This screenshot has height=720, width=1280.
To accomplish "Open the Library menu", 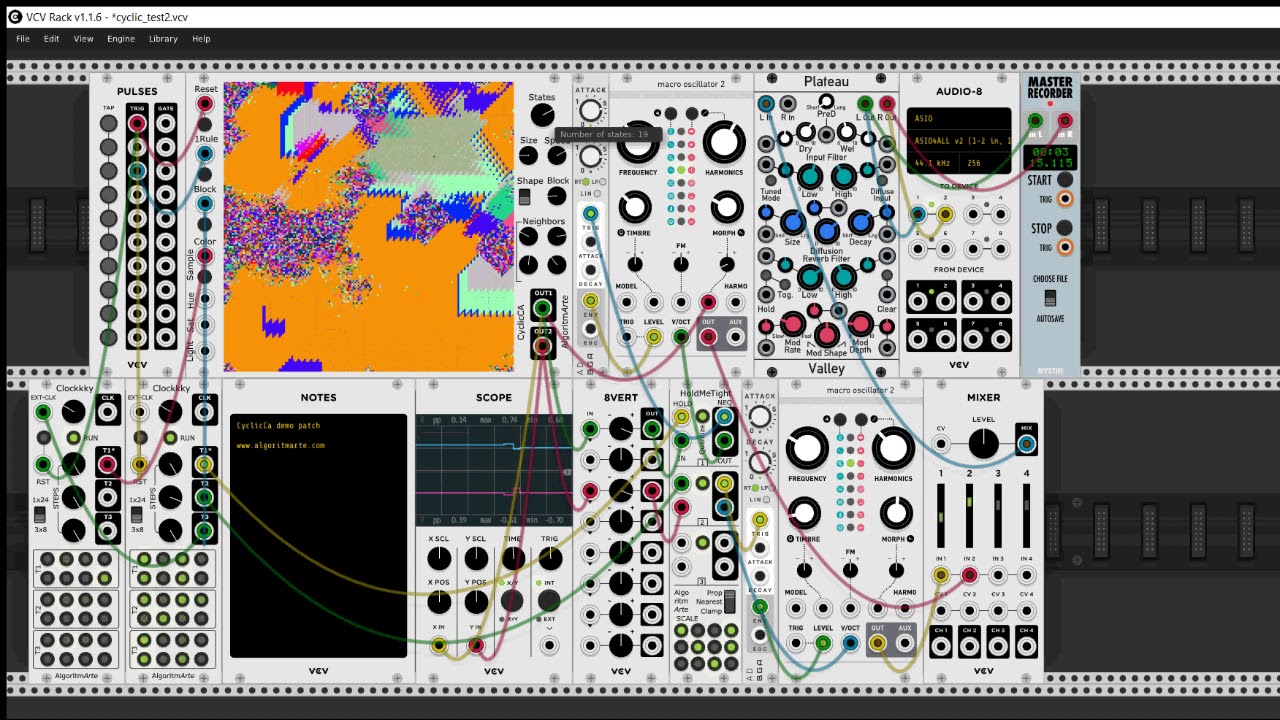I will [x=163, y=39].
